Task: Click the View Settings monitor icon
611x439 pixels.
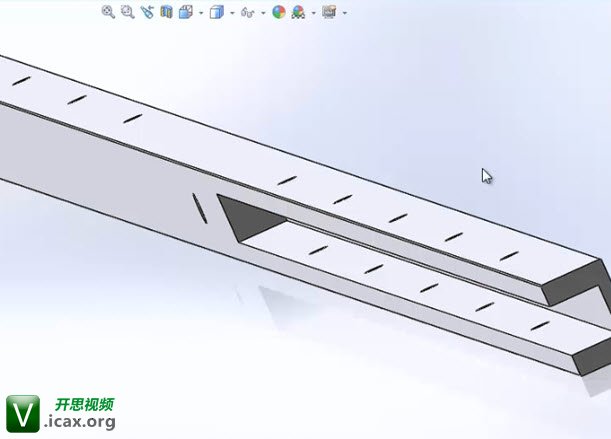Action: pyautogui.click(x=329, y=12)
